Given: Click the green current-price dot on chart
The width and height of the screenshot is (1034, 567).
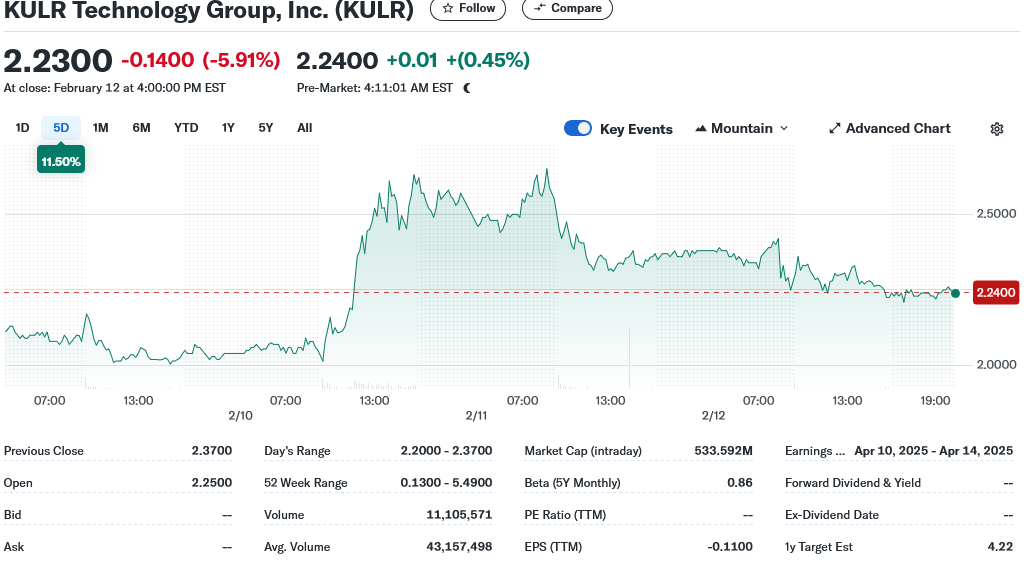Looking at the screenshot, I should click(956, 293).
